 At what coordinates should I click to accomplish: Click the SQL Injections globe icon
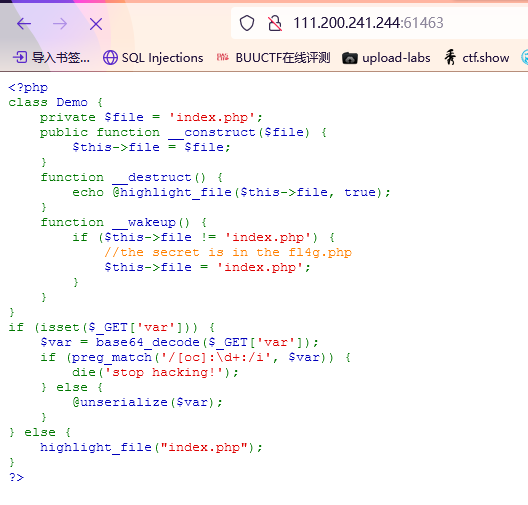click(x=110, y=58)
